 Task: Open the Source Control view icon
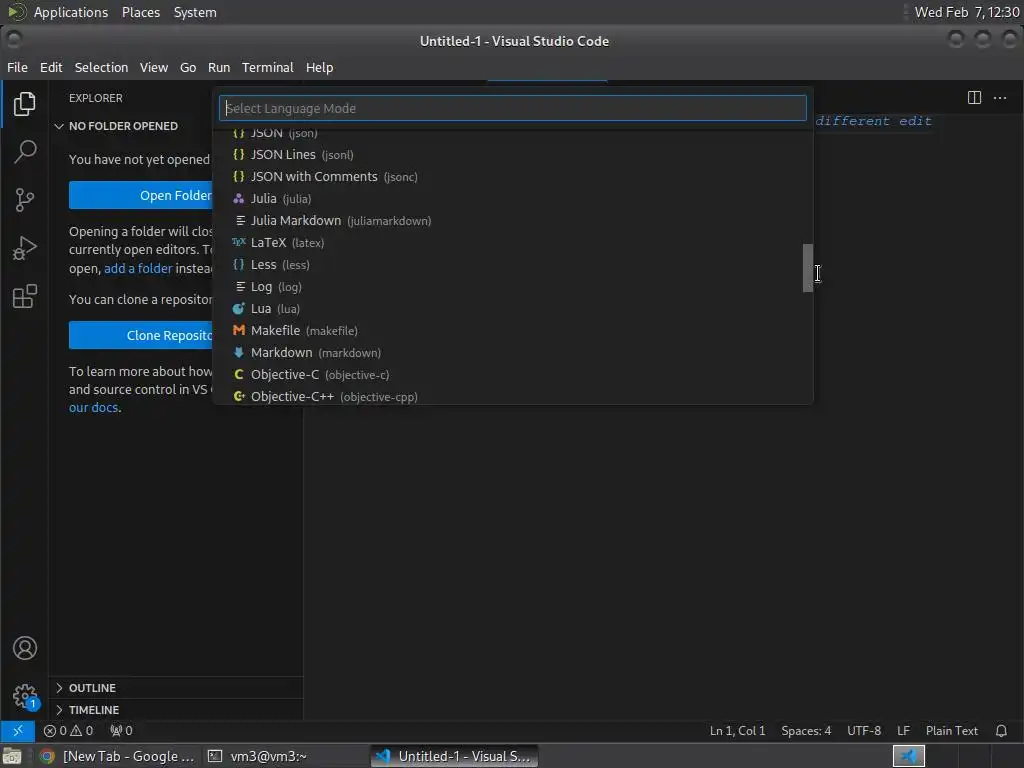coord(24,200)
